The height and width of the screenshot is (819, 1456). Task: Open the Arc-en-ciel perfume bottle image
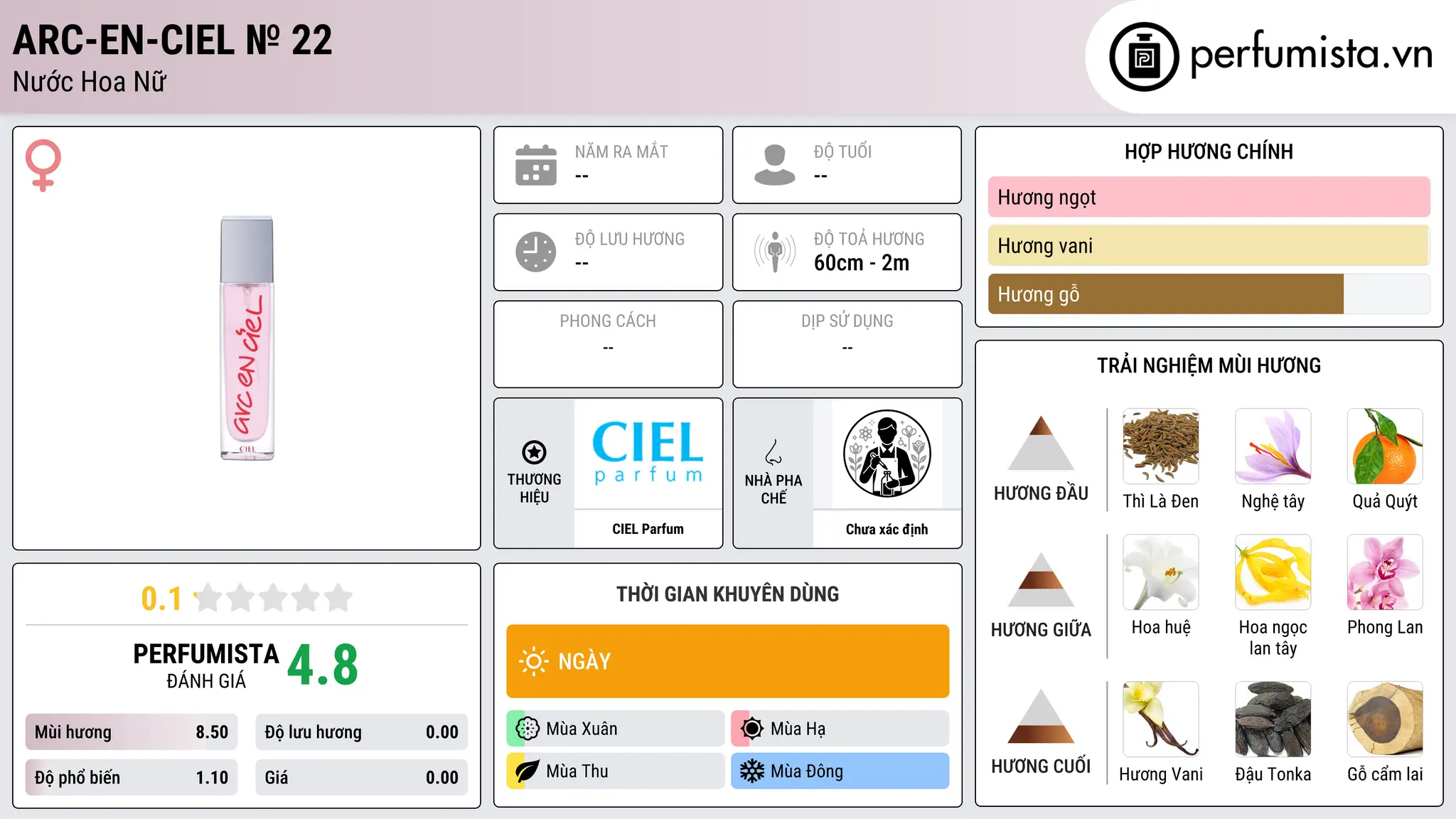247,338
